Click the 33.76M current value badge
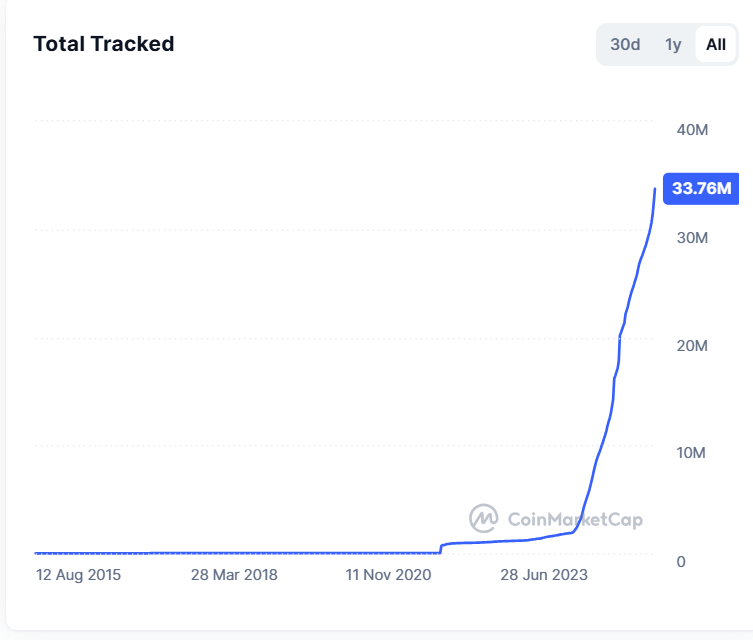The width and height of the screenshot is (753, 640). [701, 188]
